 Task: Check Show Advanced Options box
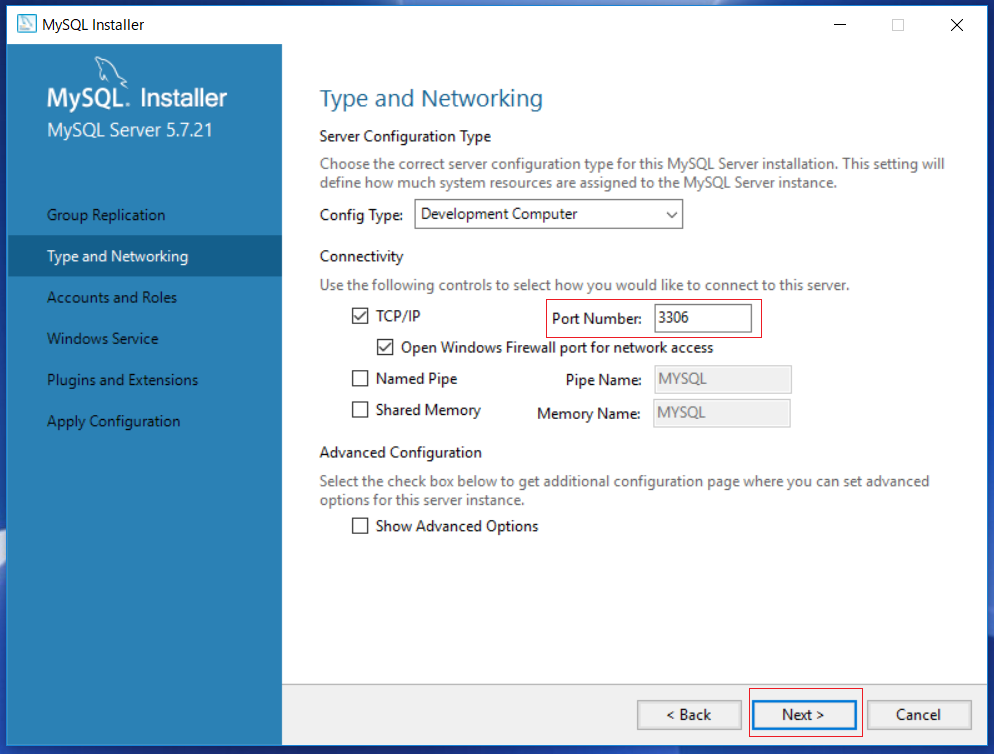click(360, 526)
